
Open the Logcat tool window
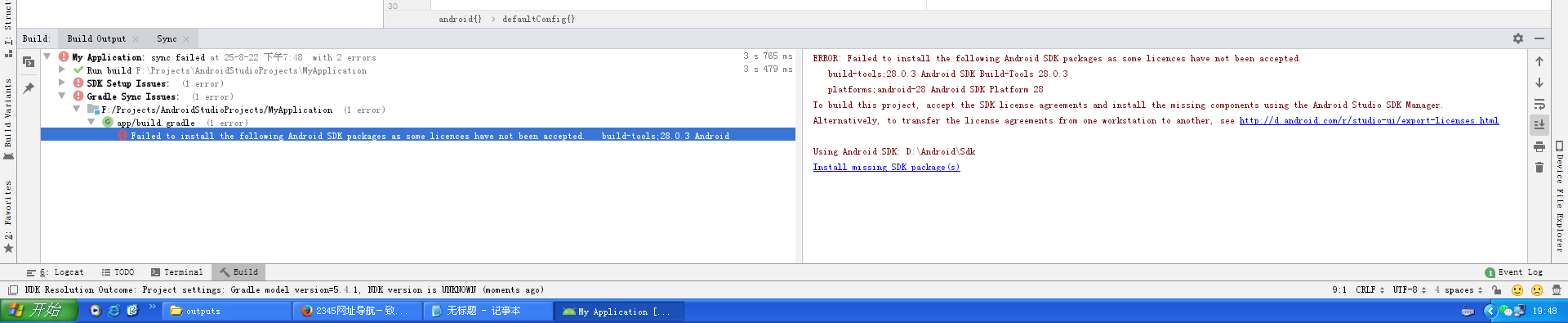56,272
